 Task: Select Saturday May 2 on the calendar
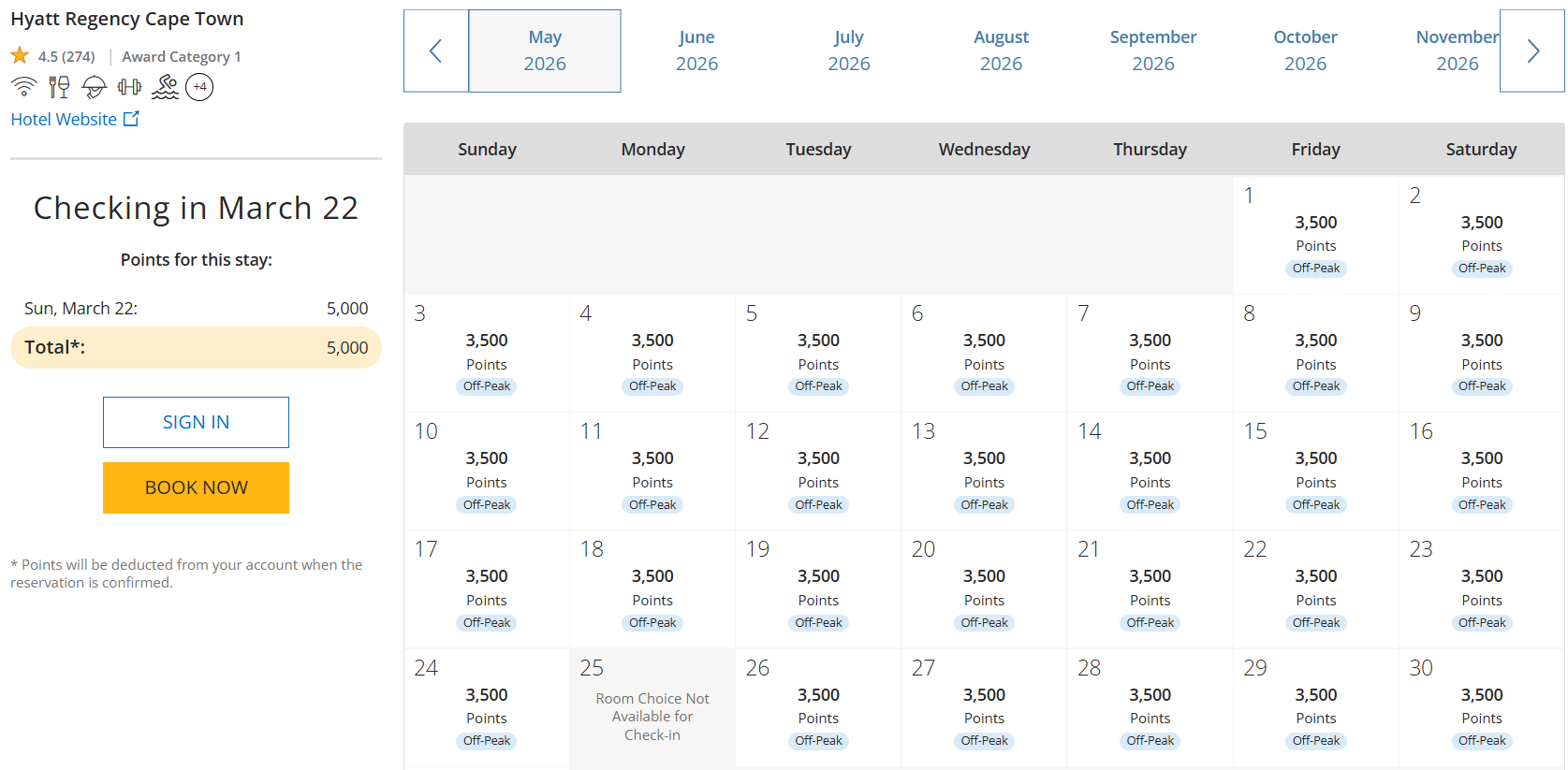(1482, 235)
